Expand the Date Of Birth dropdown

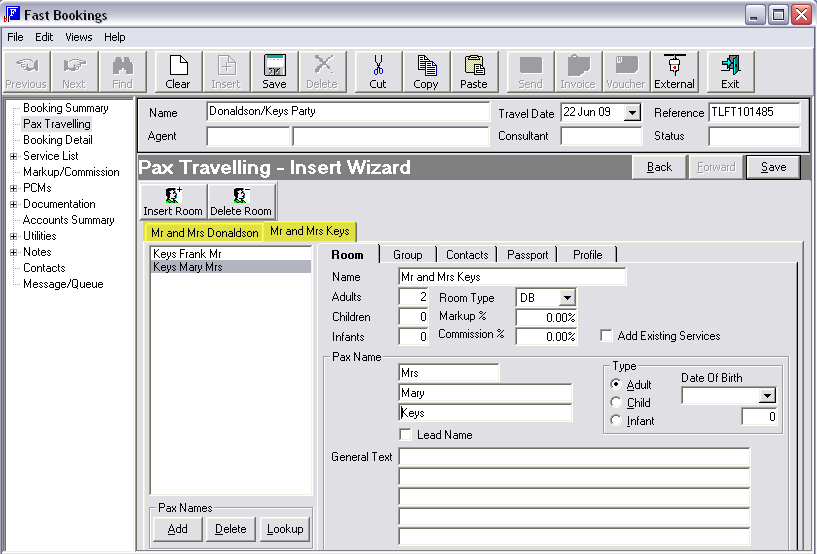(x=767, y=396)
